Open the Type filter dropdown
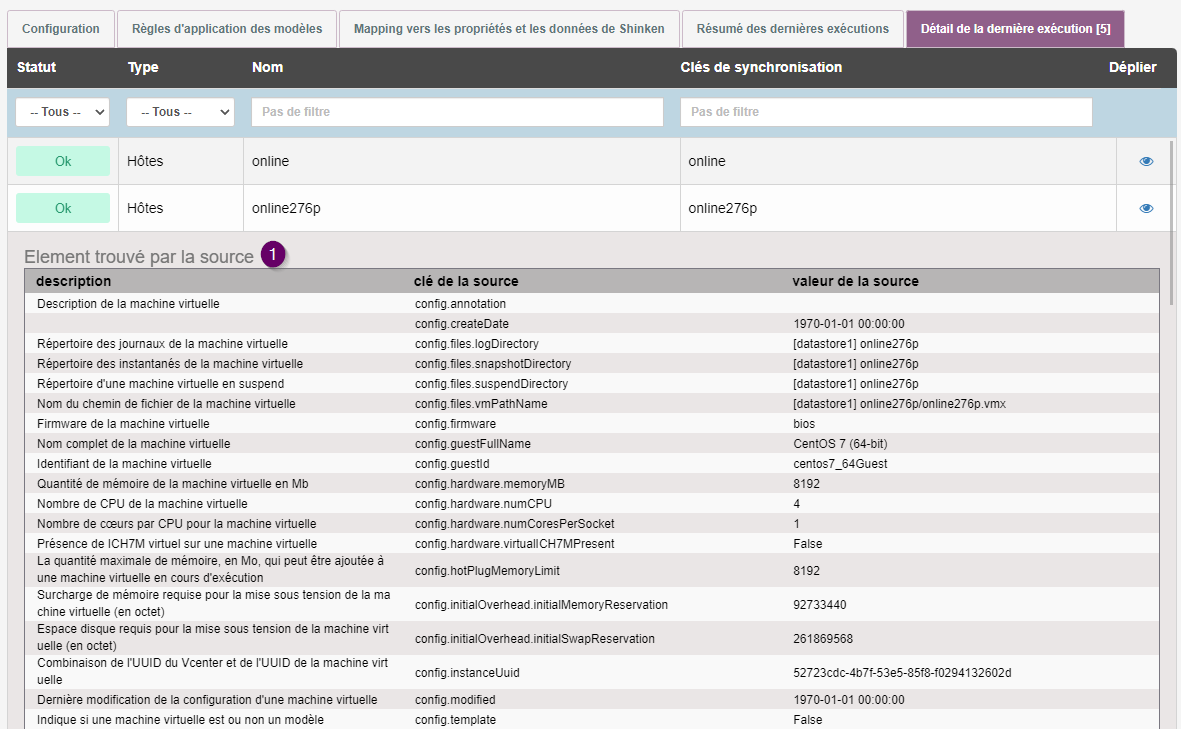1181x729 pixels. 180,112
